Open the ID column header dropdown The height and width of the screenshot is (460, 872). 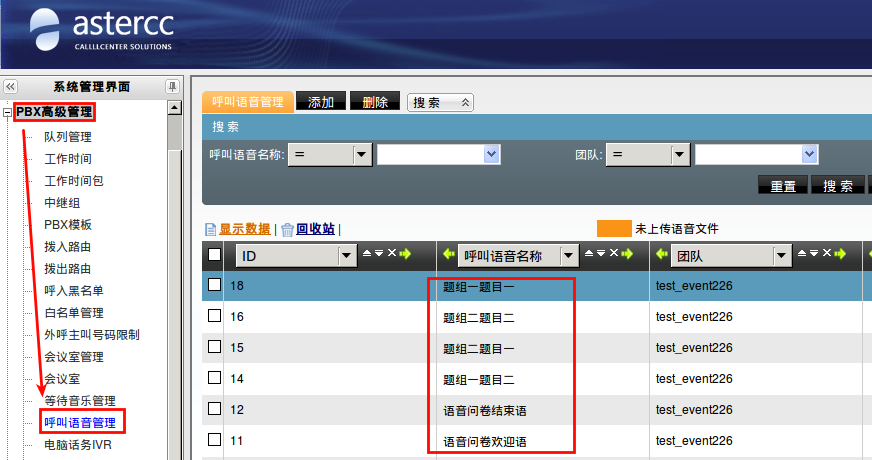pos(347,256)
